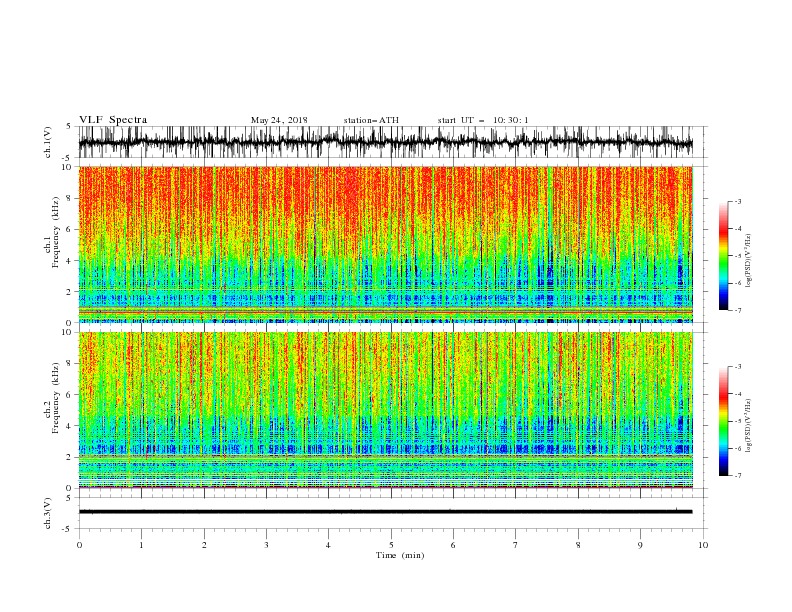This screenshot has width=792, height=612.
Task: Click the 'VLF Spectra' title text
Action: pyautogui.click(x=113, y=120)
